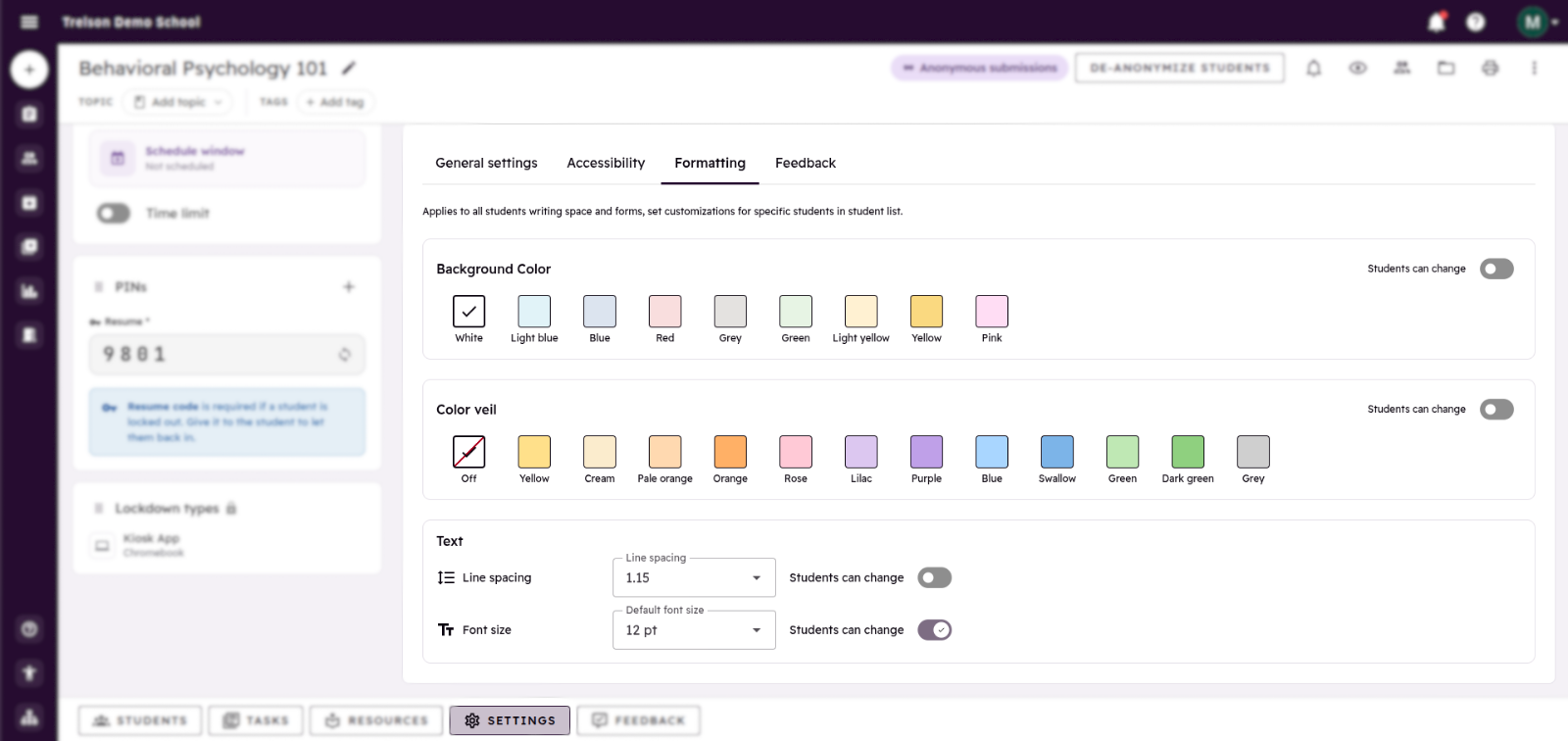Add a new PIN with plus icon
1568x741 pixels.
pos(349,287)
